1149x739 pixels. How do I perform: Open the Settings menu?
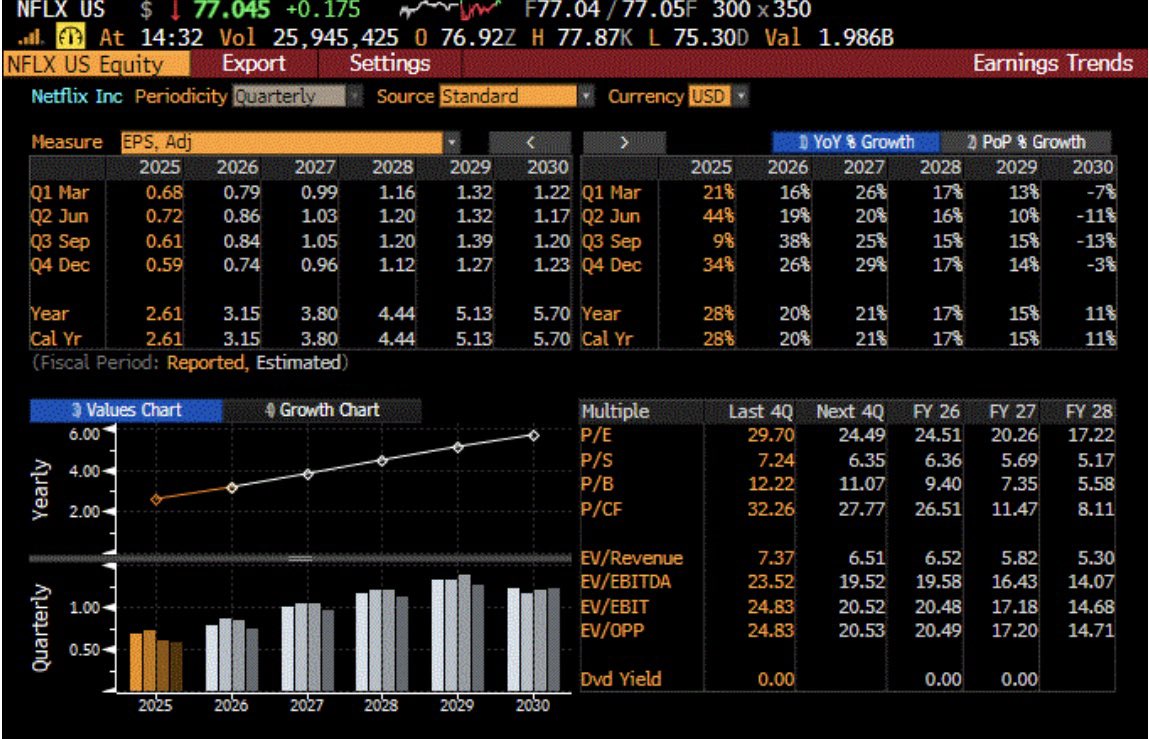pyautogui.click(x=389, y=64)
